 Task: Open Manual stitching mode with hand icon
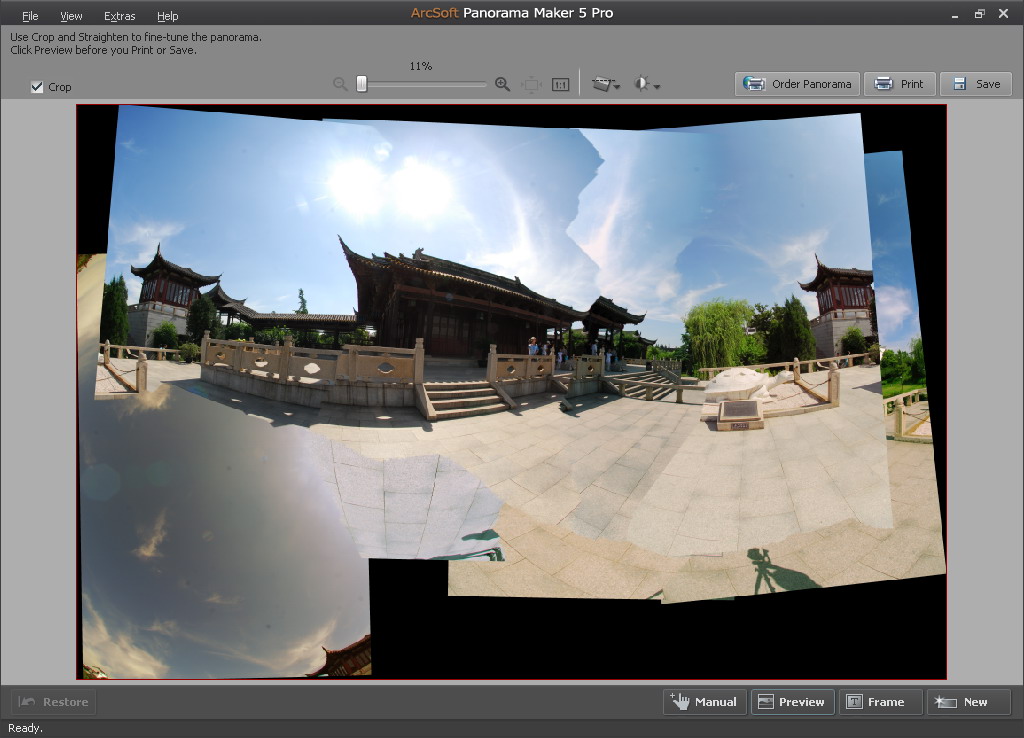click(704, 702)
